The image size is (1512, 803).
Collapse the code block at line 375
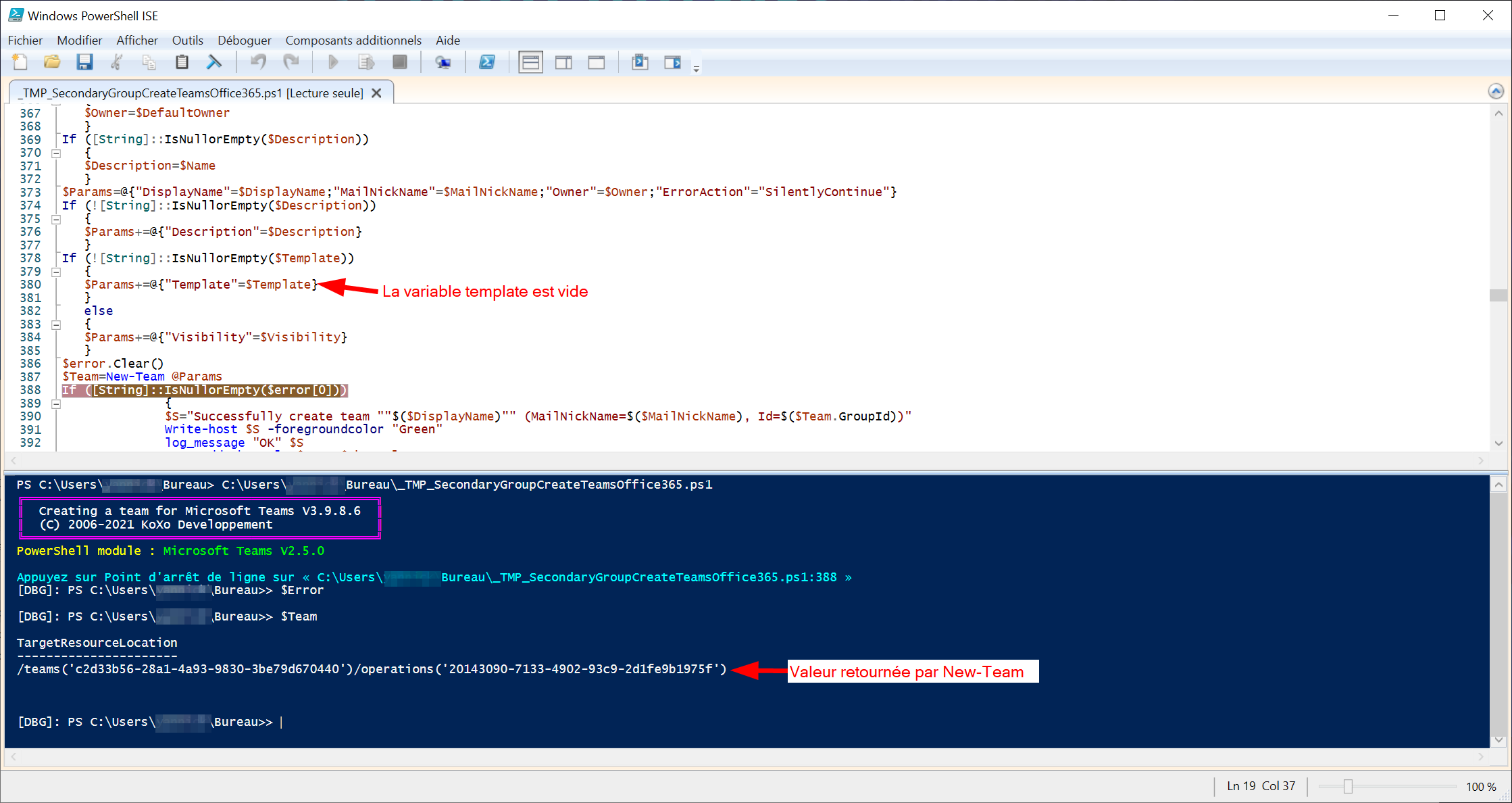57,220
